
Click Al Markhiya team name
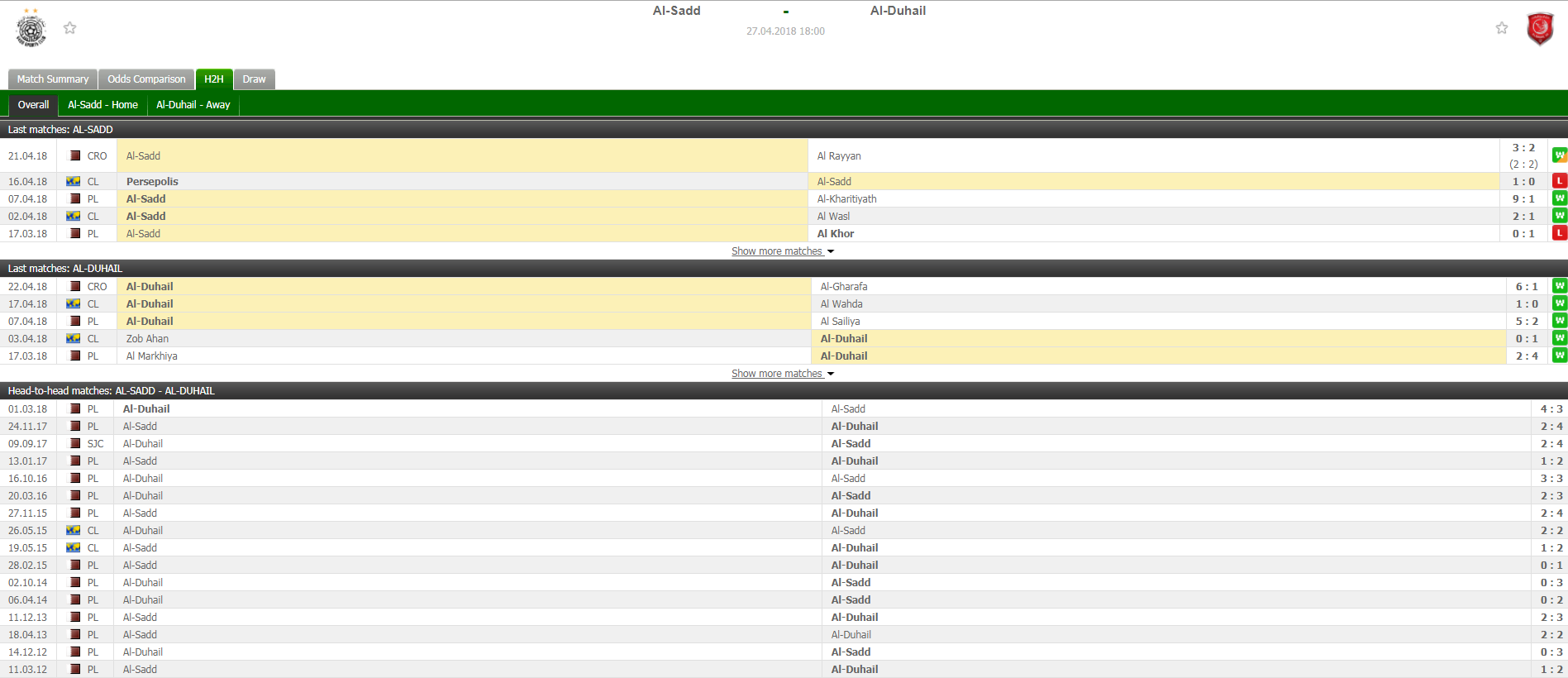click(x=151, y=356)
